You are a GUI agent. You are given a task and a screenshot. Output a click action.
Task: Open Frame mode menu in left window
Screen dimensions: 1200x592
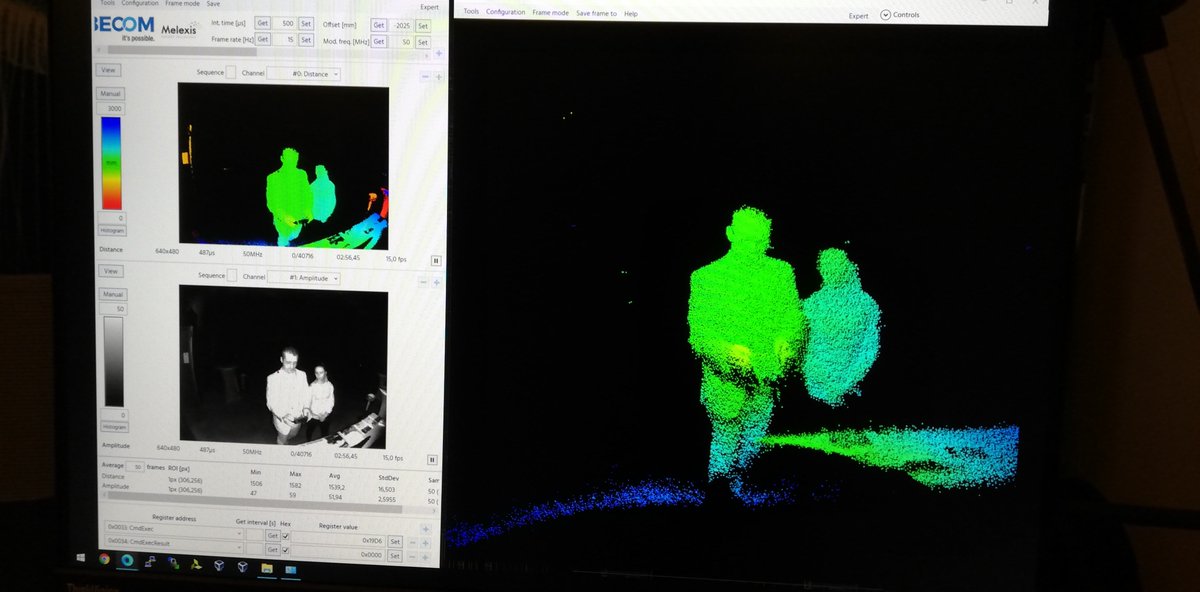183,3
